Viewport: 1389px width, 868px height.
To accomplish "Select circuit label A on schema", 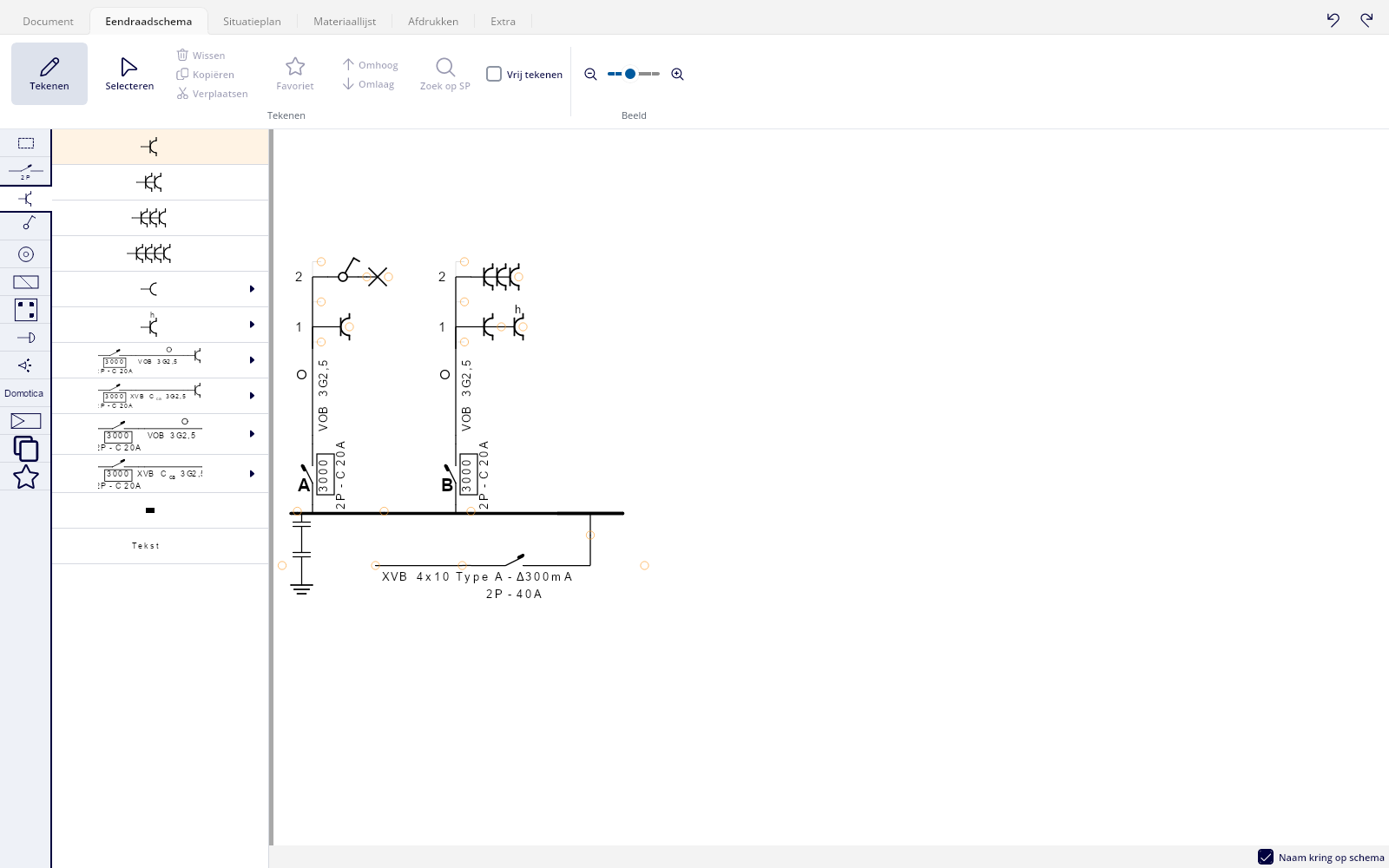I will 304,485.
